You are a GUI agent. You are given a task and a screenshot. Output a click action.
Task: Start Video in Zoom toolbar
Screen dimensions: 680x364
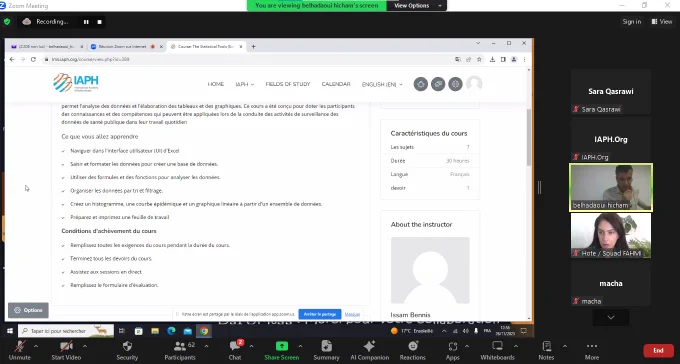66,351
